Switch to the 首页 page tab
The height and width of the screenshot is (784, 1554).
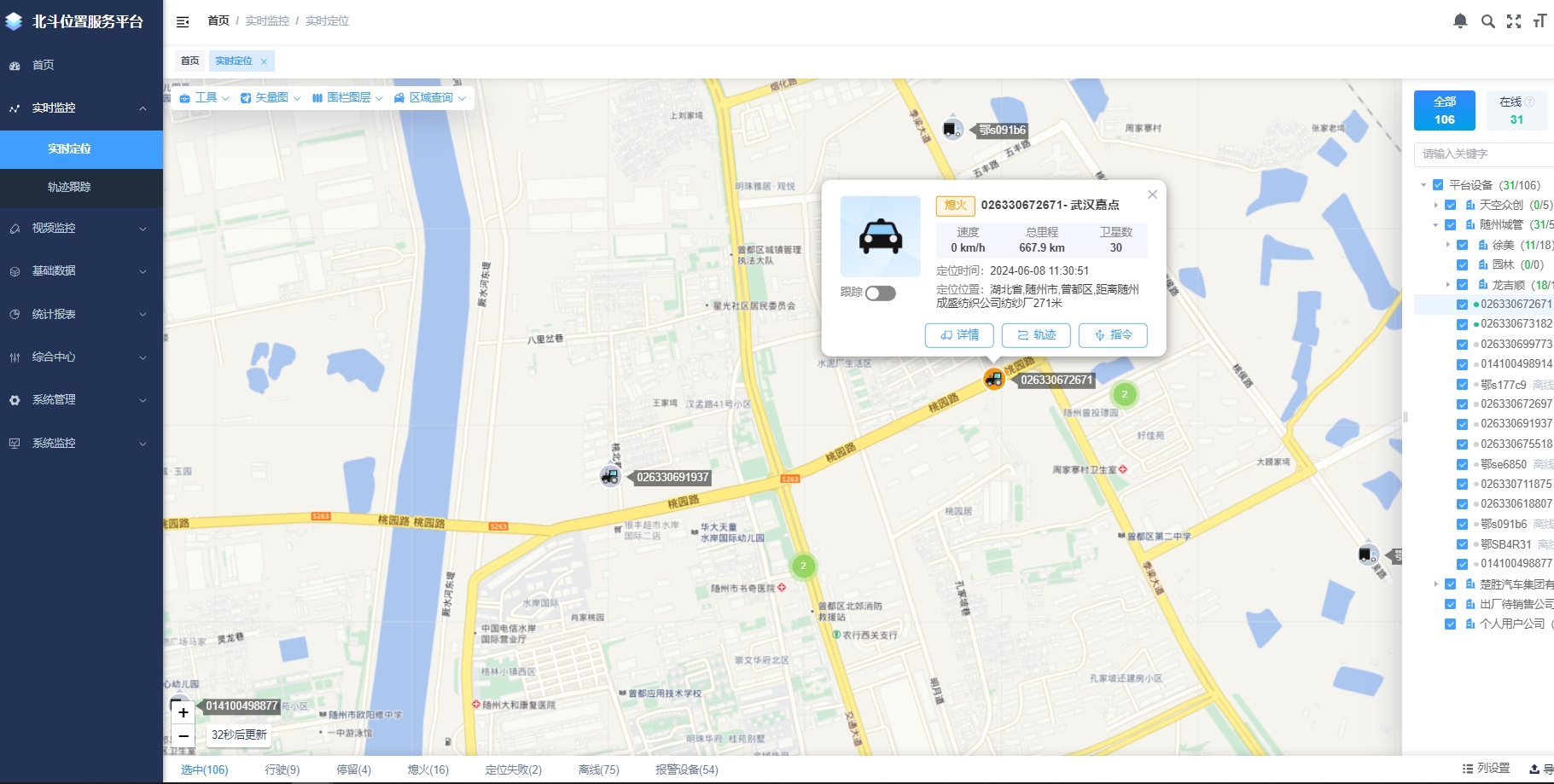pos(189,61)
